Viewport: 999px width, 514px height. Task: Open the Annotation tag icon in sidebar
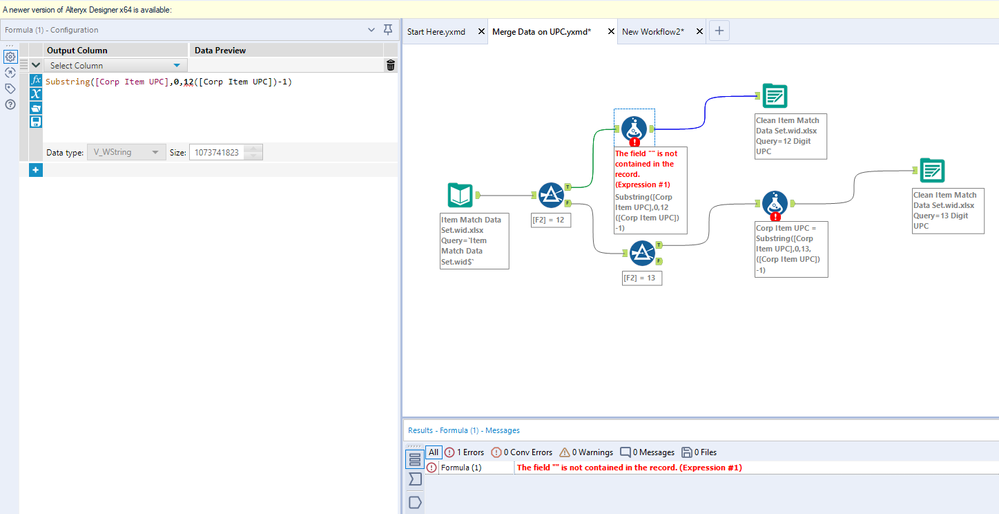click(10, 89)
